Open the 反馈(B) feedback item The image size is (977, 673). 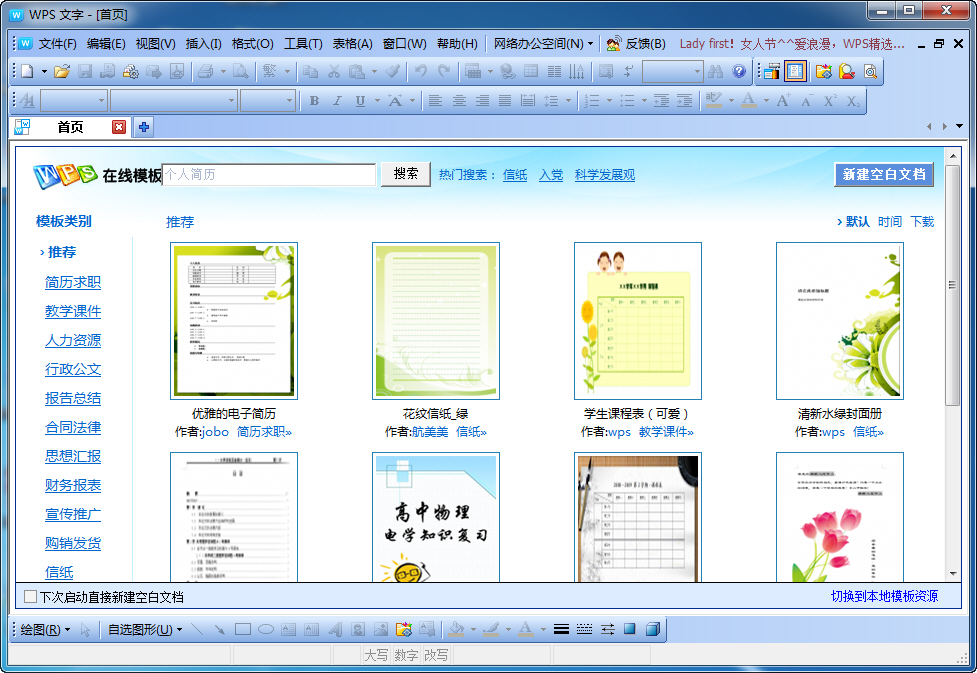[636, 44]
